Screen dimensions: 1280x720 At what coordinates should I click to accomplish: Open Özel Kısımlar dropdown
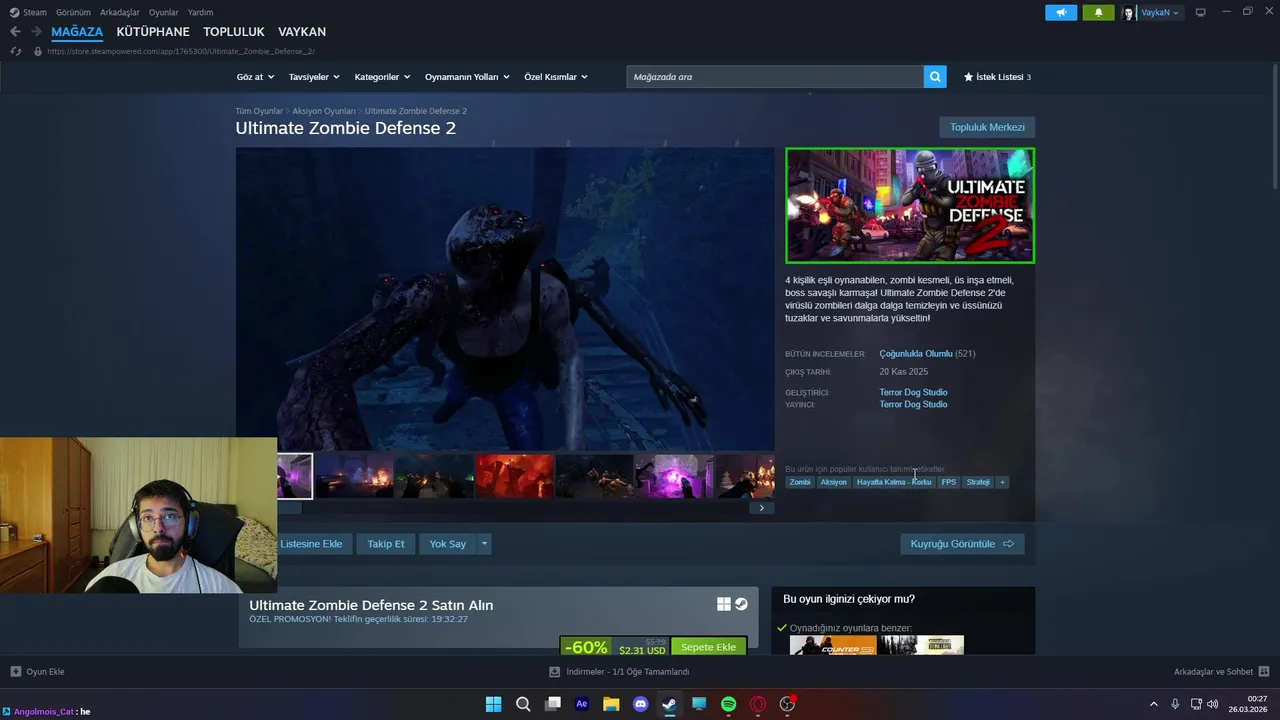pos(556,77)
